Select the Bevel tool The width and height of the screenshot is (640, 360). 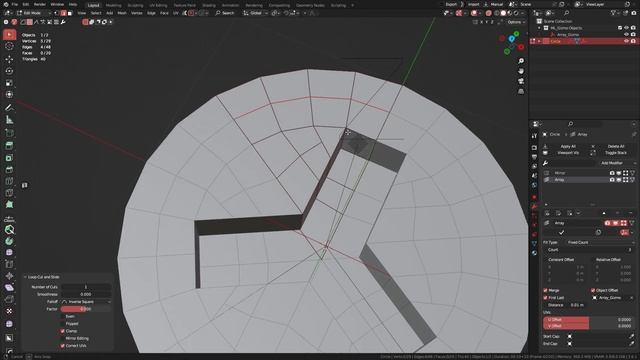pyautogui.click(x=9, y=170)
